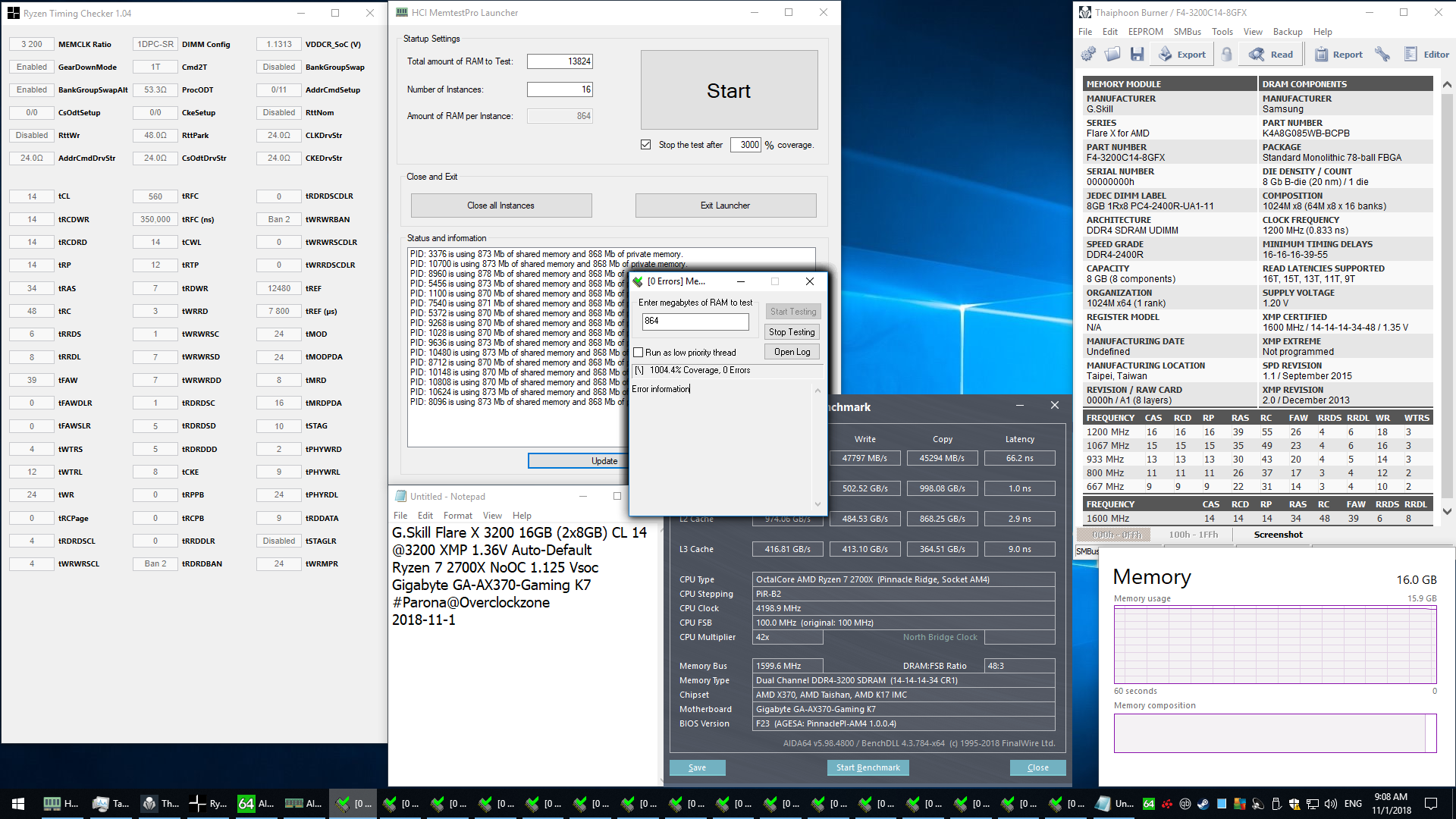Viewport: 1456px width, 819px height.
Task: Save dump with floppy disk icon
Action: [x=1137, y=54]
